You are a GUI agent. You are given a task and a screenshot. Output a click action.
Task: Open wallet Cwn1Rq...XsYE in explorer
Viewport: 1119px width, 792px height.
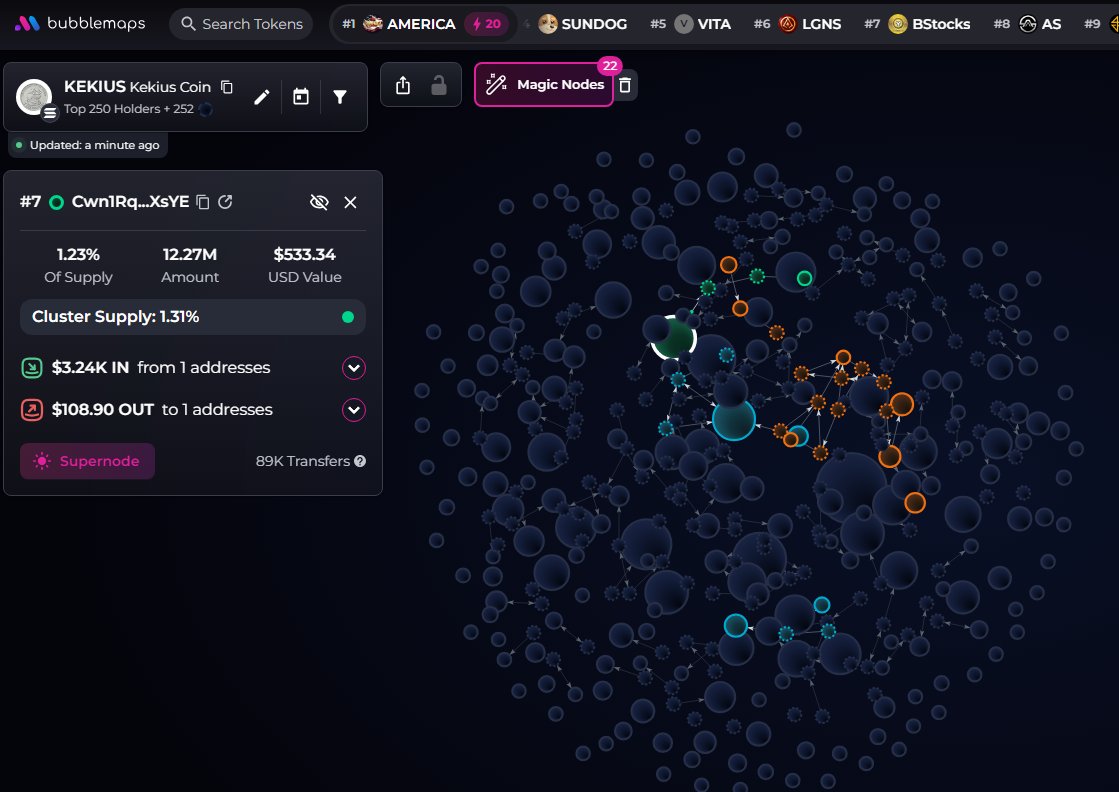(226, 202)
